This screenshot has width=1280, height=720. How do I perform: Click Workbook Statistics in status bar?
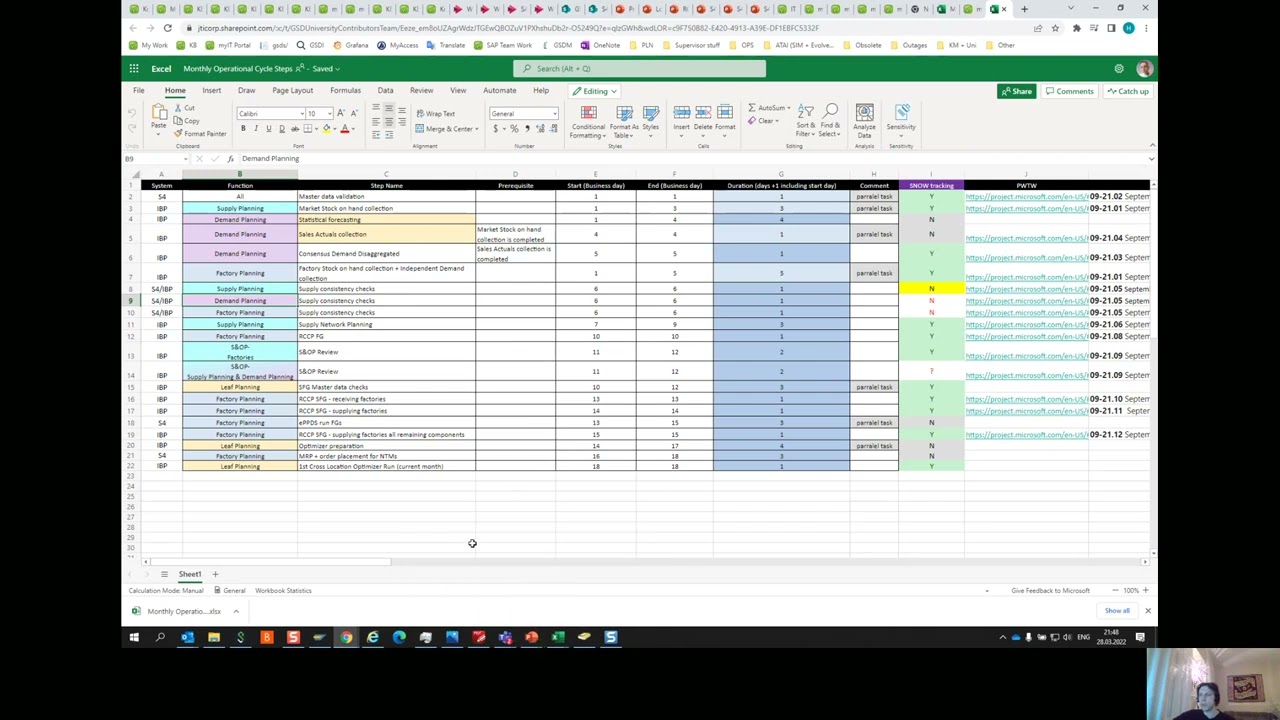pyautogui.click(x=283, y=590)
